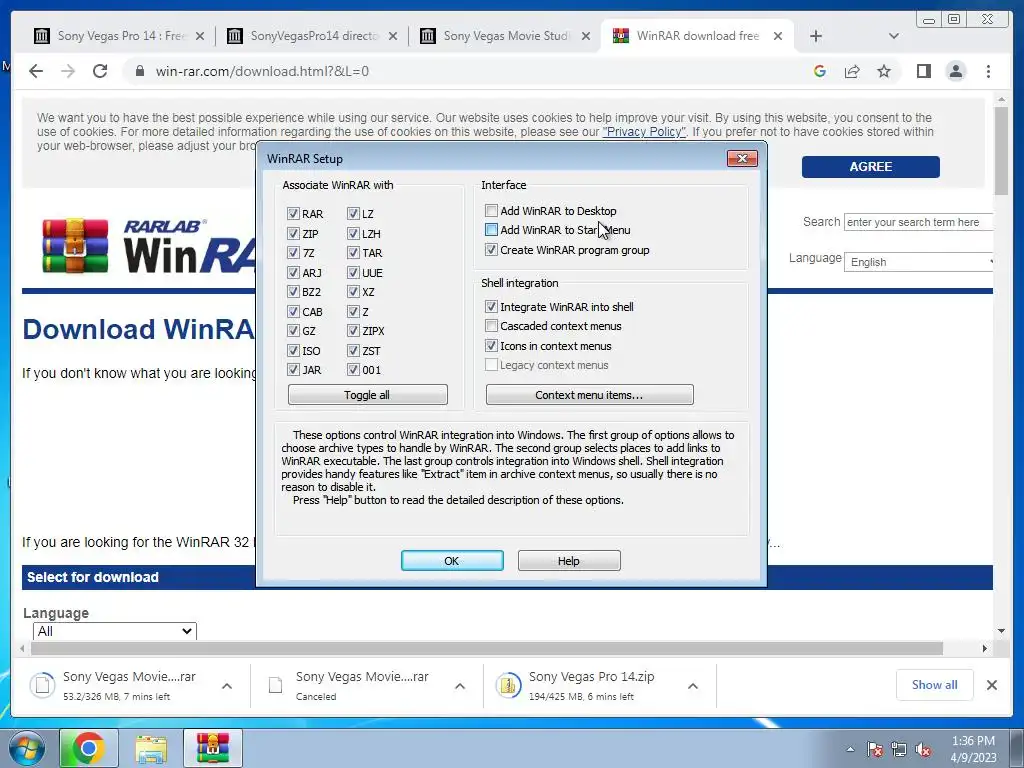Open Context menu items button
The height and width of the screenshot is (768, 1024).
[x=590, y=394]
